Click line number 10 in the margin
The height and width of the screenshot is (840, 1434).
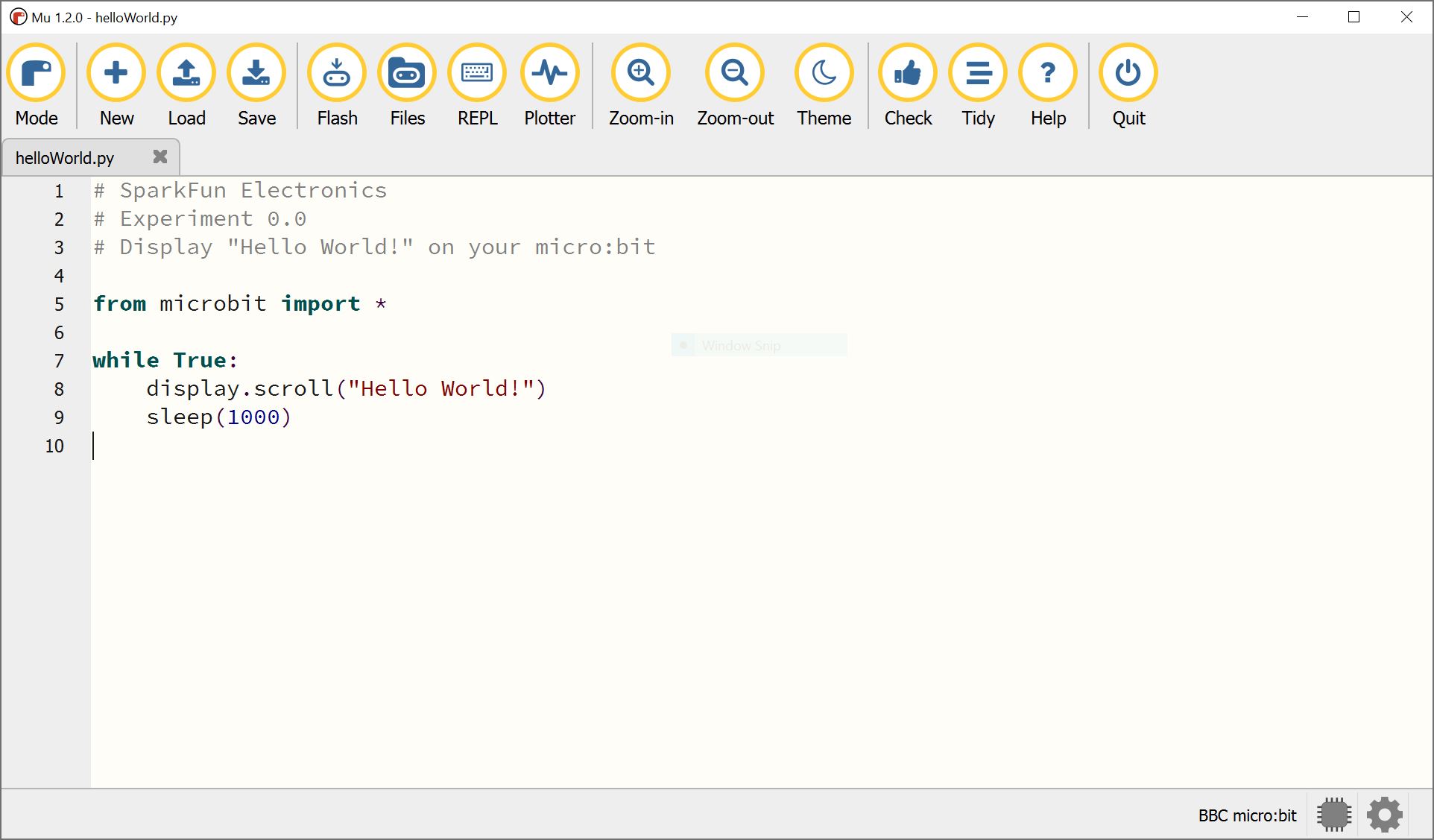[54, 446]
